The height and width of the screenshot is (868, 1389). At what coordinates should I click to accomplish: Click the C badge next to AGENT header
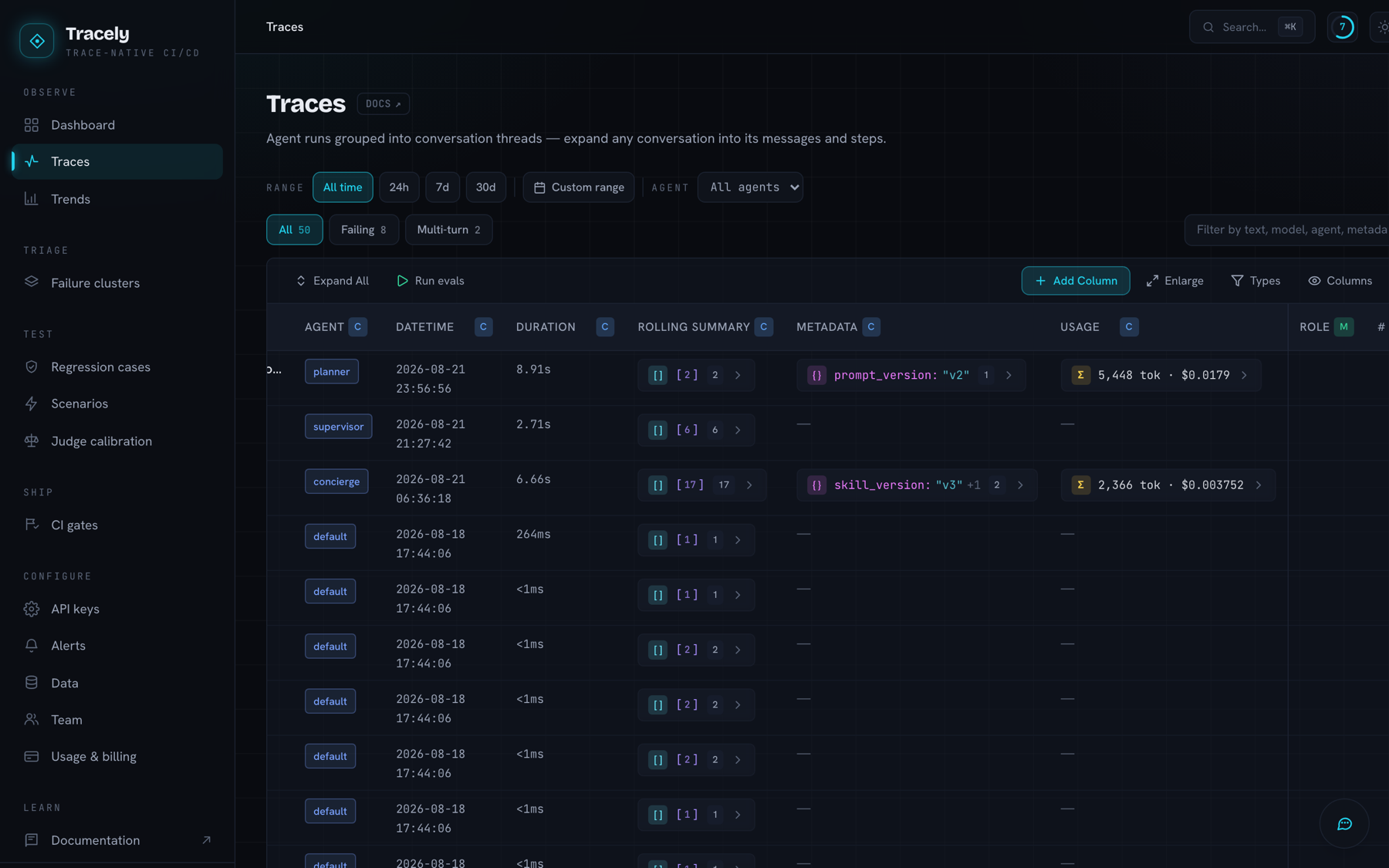pos(357,327)
